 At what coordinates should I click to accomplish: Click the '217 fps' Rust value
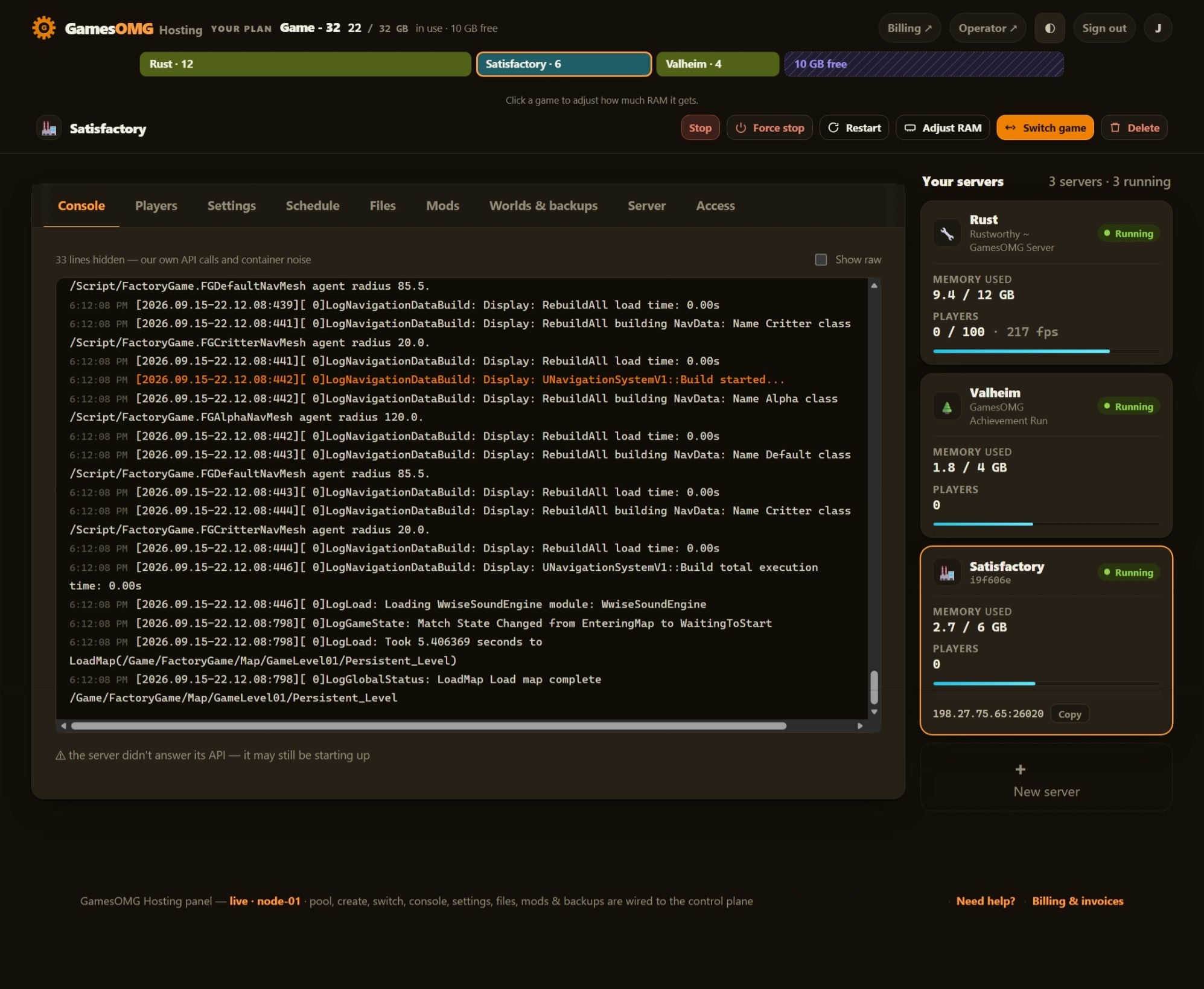[x=1032, y=332]
